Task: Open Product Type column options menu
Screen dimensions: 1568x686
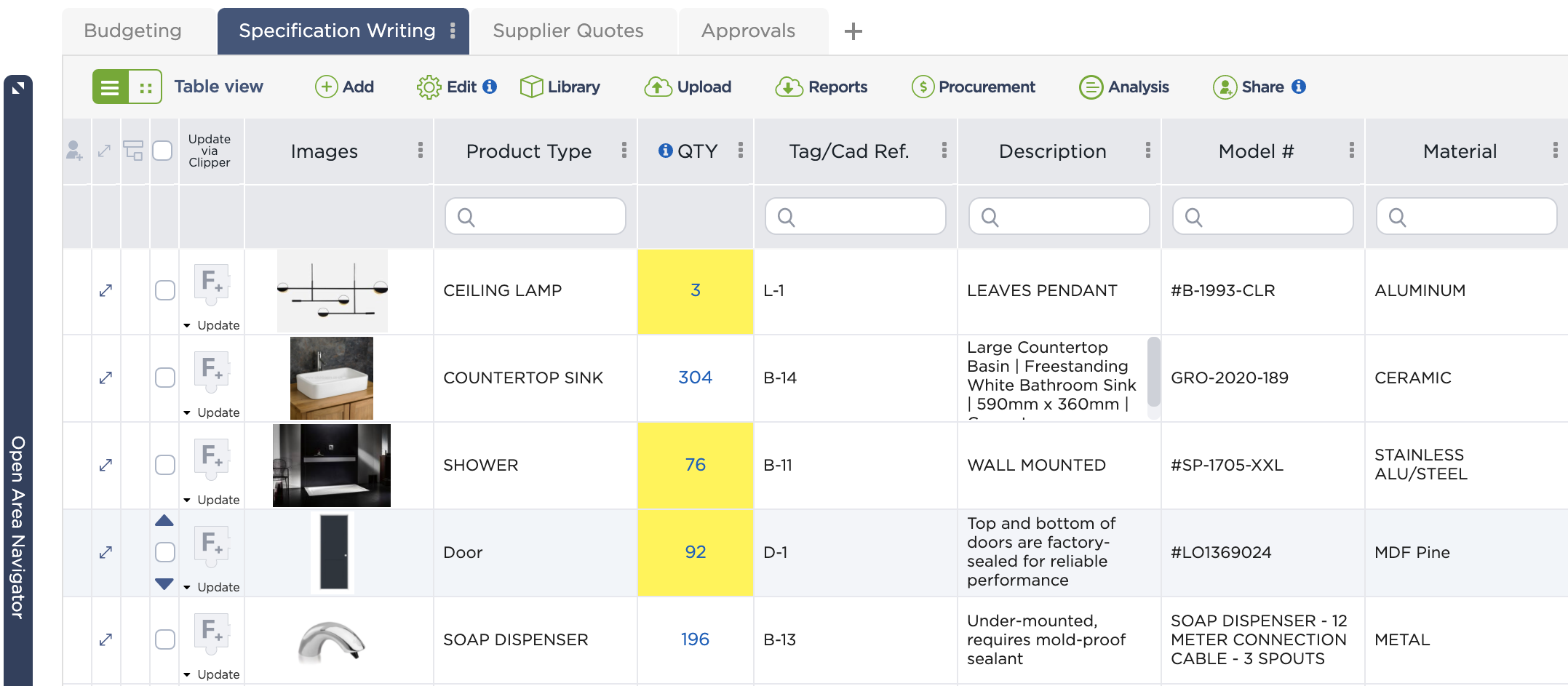Action: tap(624, 150)
